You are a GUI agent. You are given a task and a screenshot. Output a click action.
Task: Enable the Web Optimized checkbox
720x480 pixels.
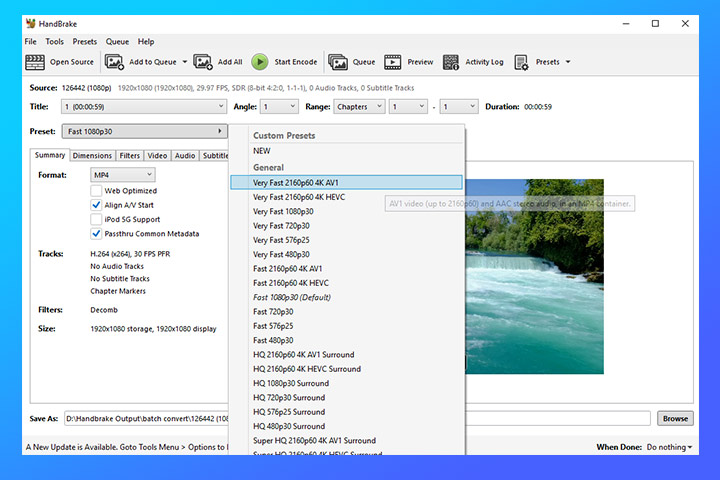(x=96, y=191)
